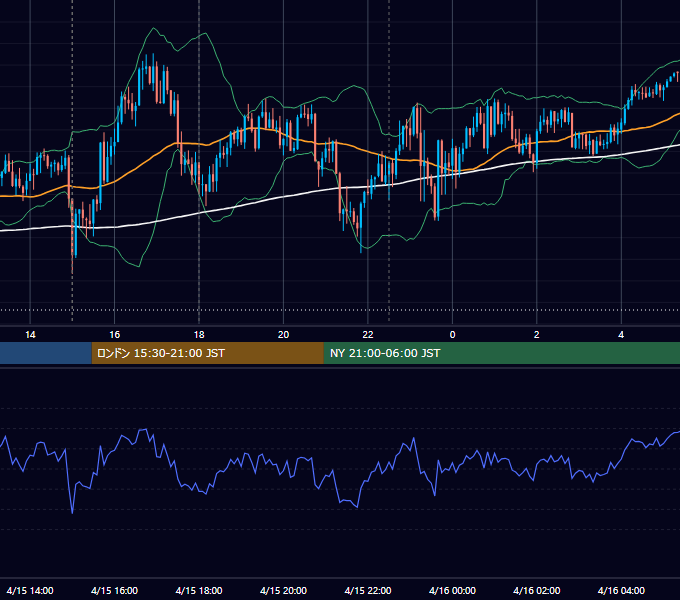Image resolution: width=680 pixels, height=600 pixels.
Task: Click the ロンドン 15:30-21:00 JST session bar
Action: [x=207, y=353]
